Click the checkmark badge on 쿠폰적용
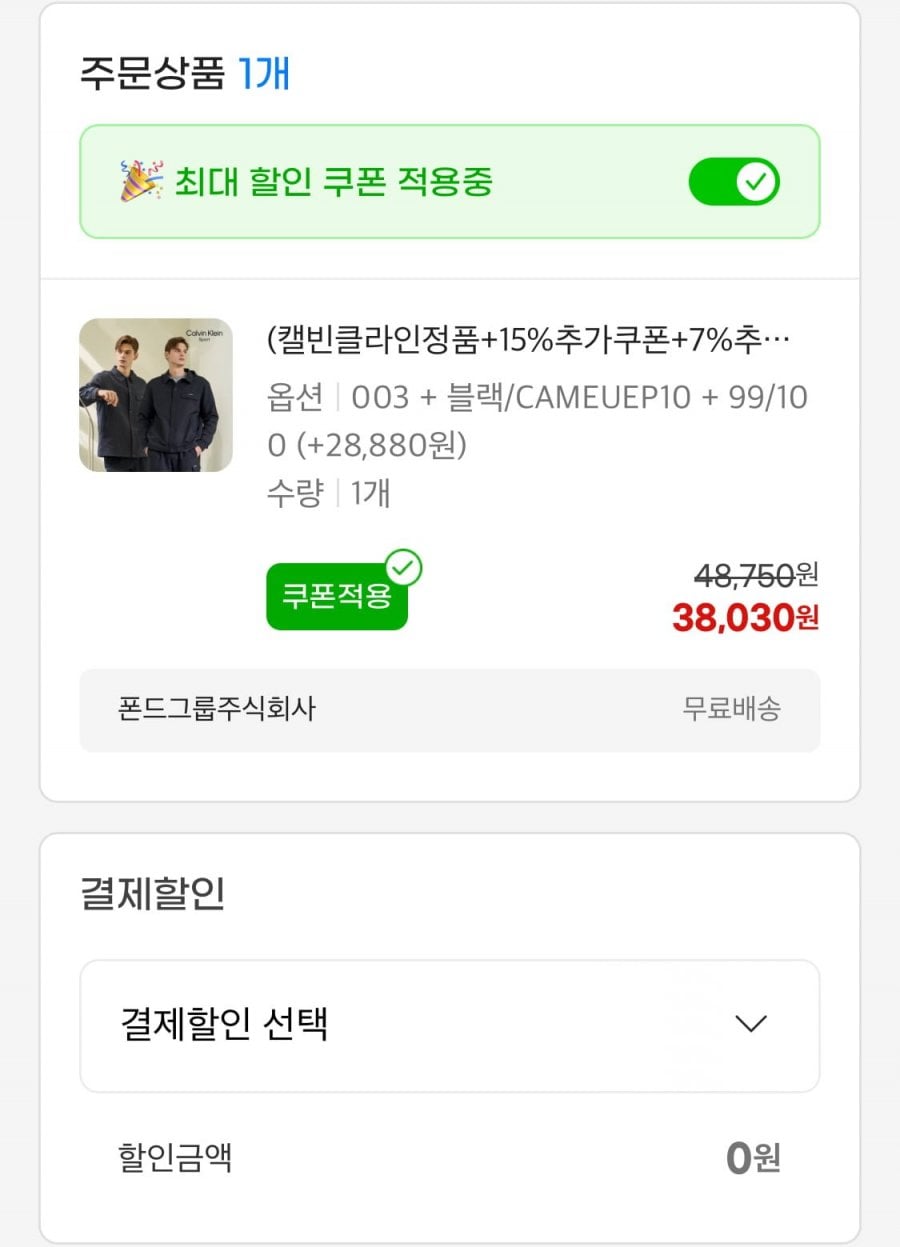The height and width of the screenshot is (1247, 900). pyautogui.click(x=404, y=568)
